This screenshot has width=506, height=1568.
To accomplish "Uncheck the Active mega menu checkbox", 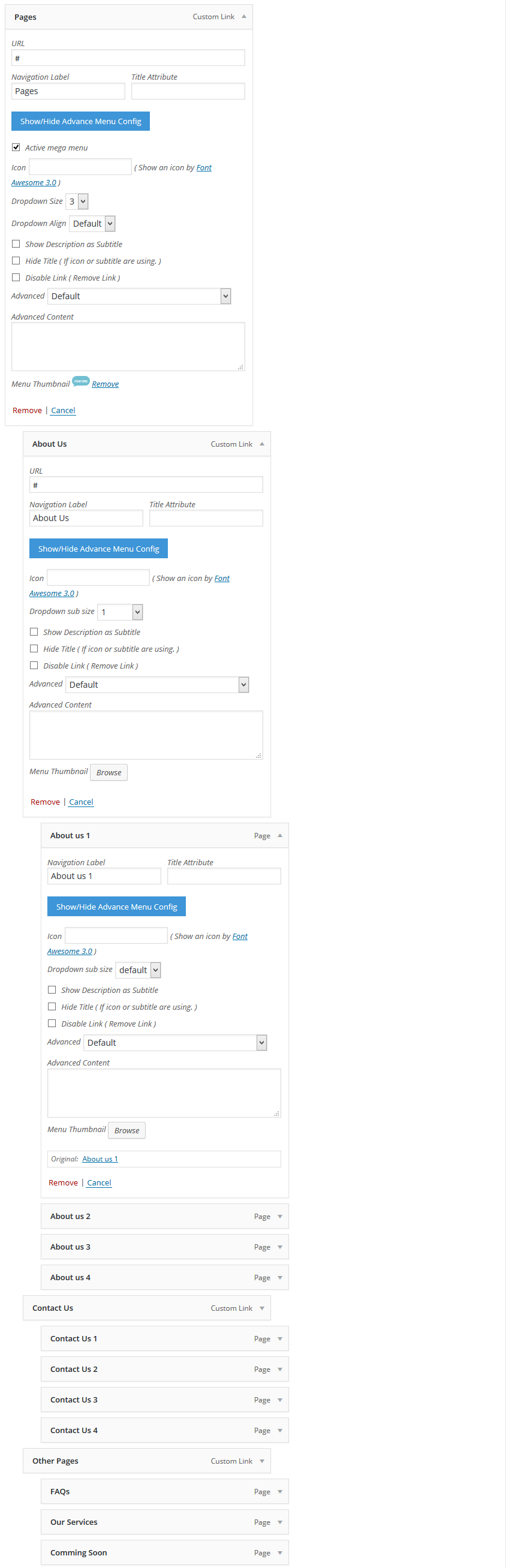I will point(16,148).
